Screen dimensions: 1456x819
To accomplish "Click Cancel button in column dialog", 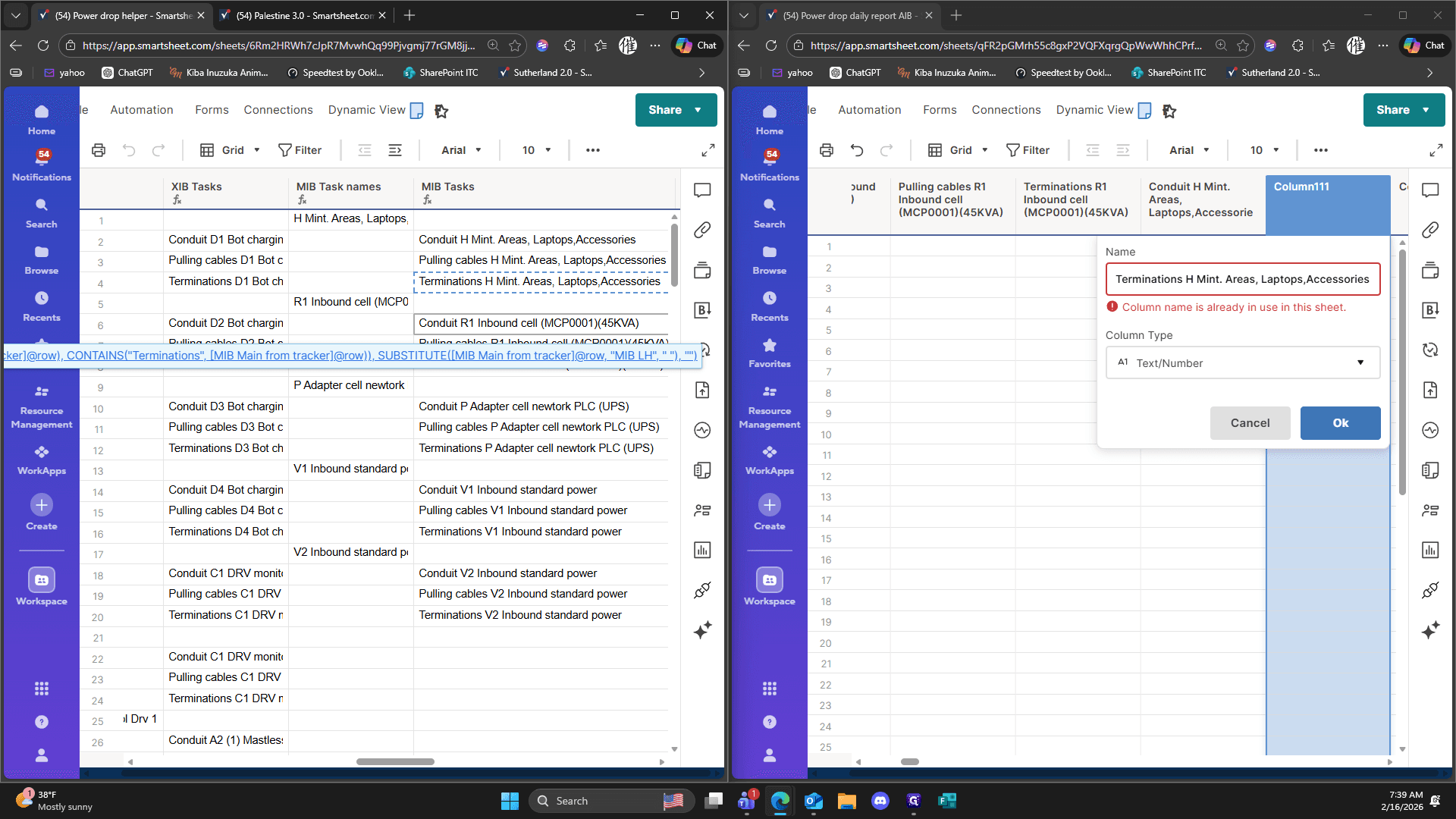I will pos(1250,423).
